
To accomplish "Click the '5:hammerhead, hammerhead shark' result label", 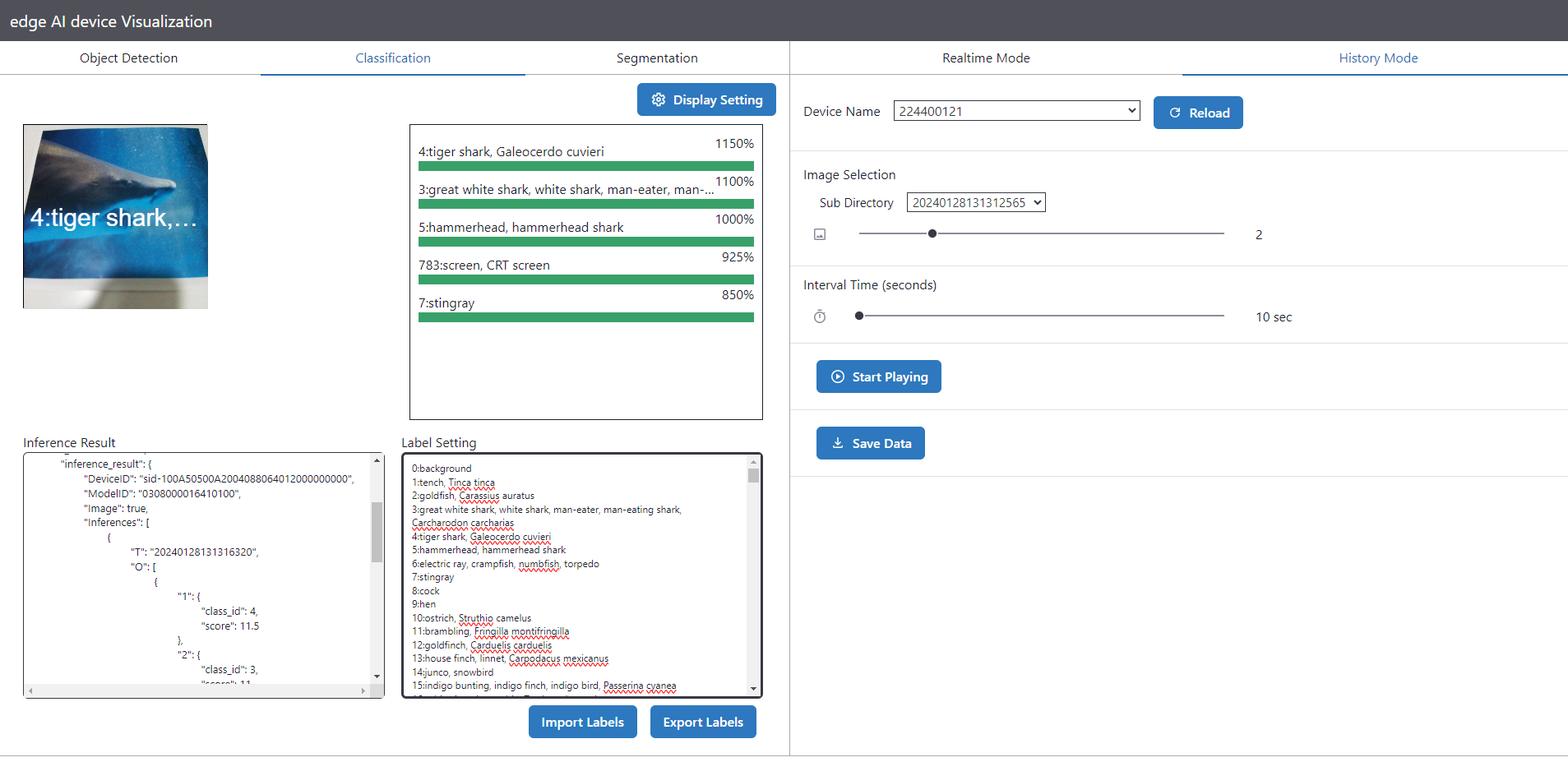I will 521,227.
